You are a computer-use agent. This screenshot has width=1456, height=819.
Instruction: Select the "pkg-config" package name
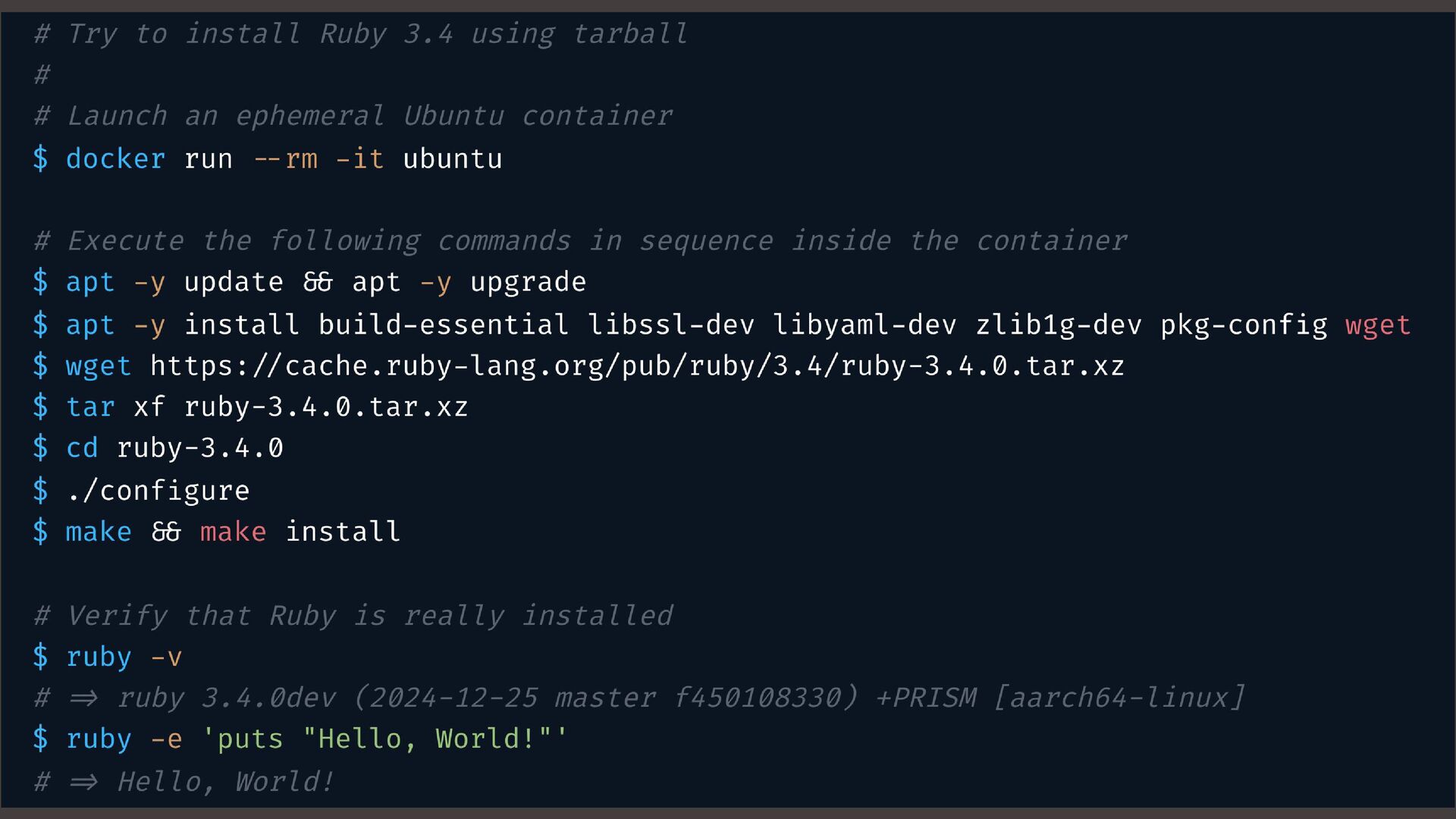(x=1244, y=325)
